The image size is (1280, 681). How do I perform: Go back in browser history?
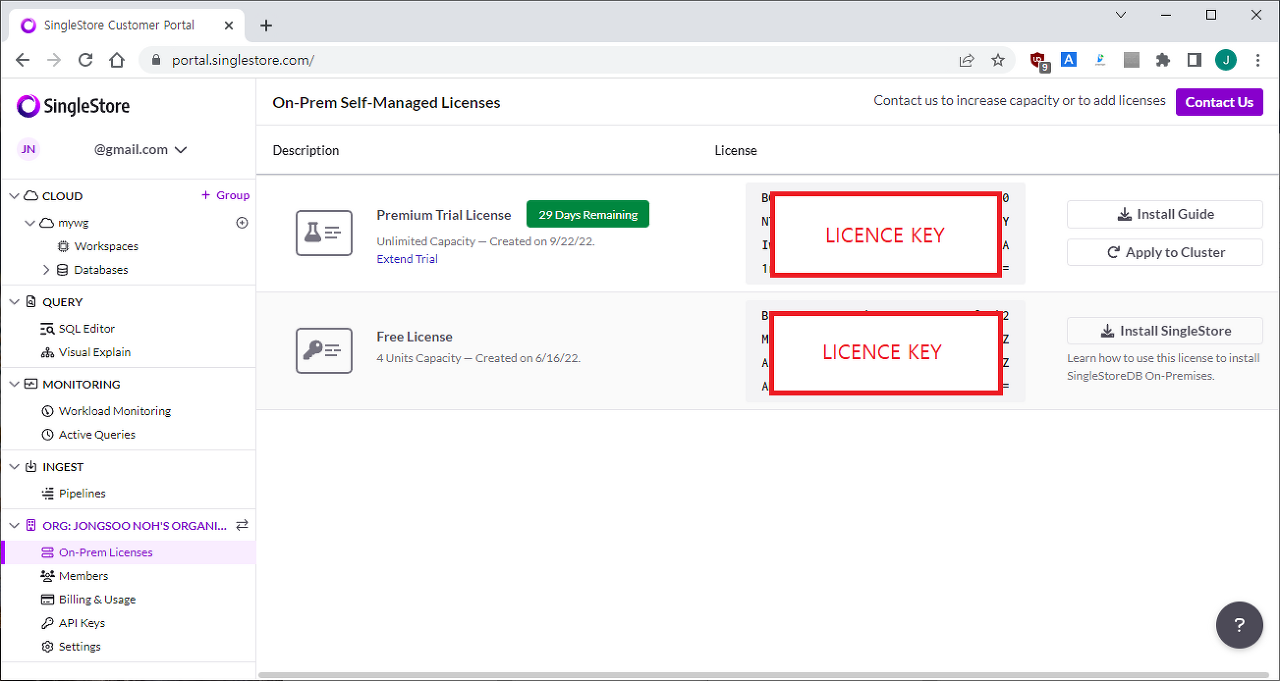[x=23, y=60]
